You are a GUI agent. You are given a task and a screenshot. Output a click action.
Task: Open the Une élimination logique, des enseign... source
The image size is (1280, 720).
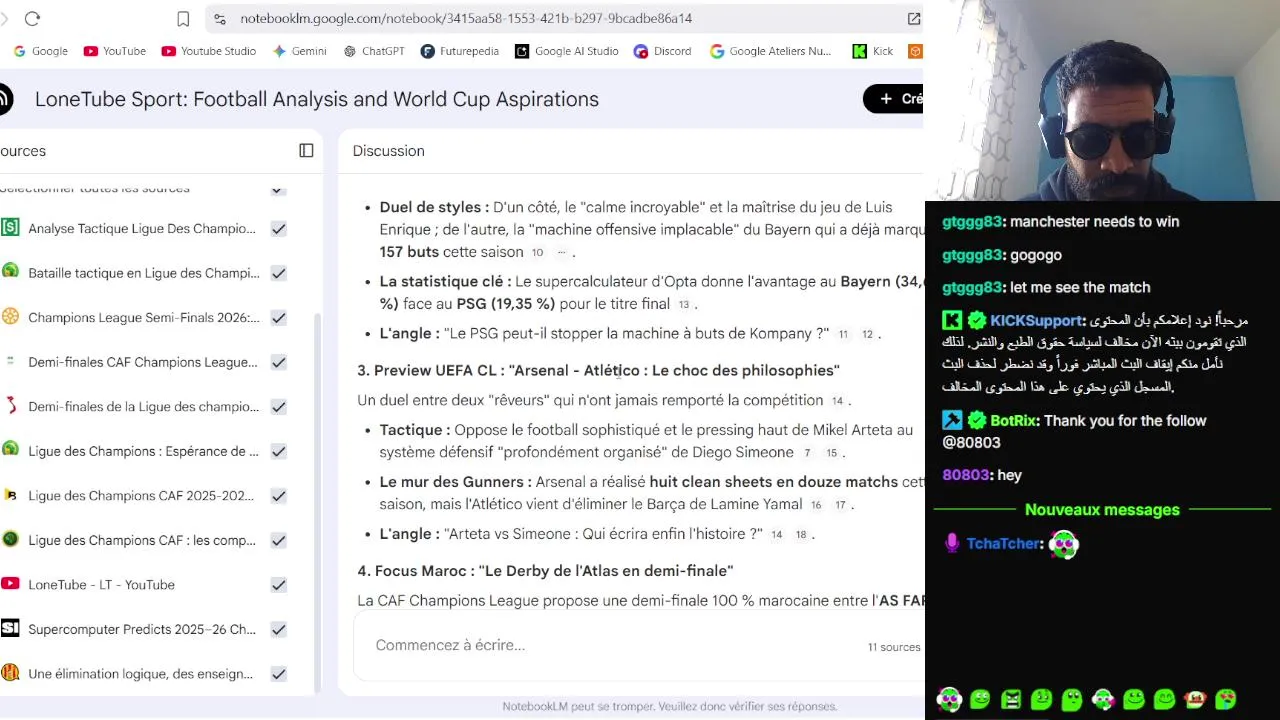140,673
